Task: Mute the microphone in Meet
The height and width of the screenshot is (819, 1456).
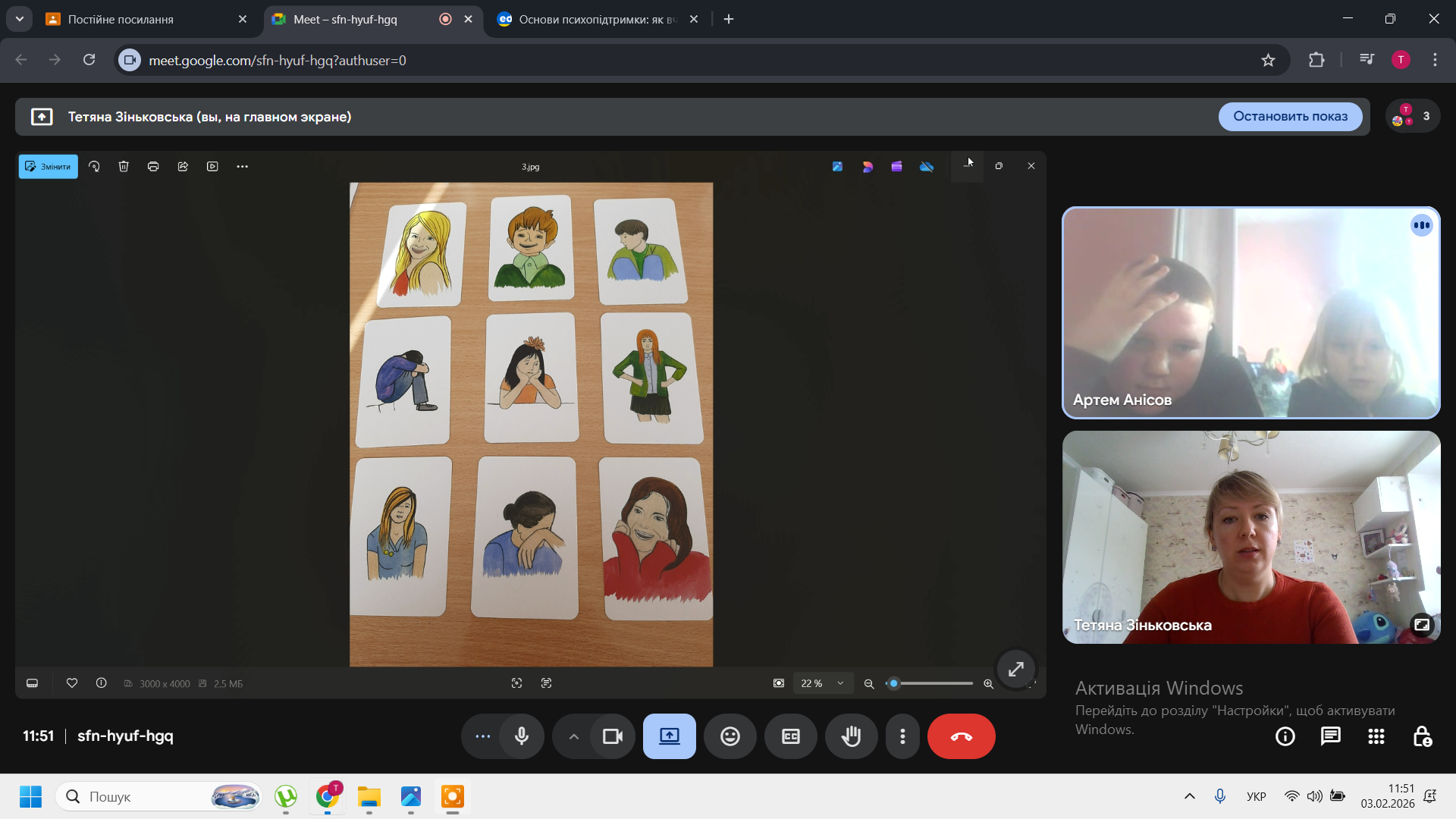Action: pyautogui.click(x=522, y=736)
